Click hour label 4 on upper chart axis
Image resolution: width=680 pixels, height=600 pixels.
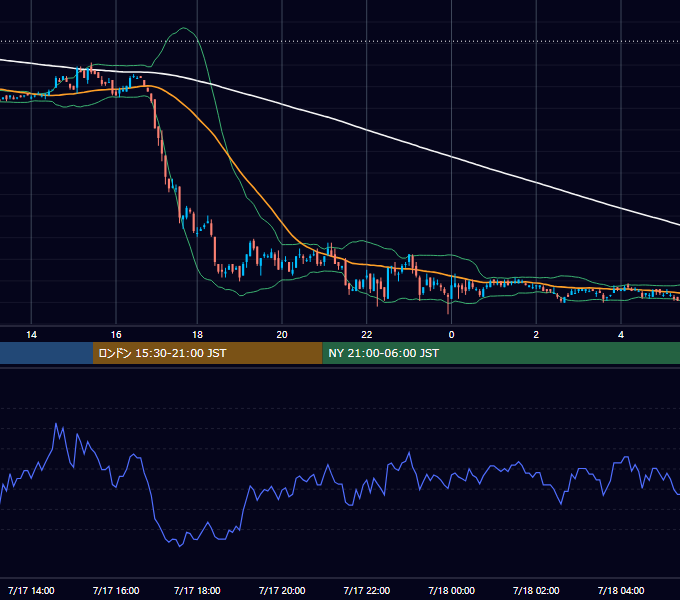click(x=621, y=335)
